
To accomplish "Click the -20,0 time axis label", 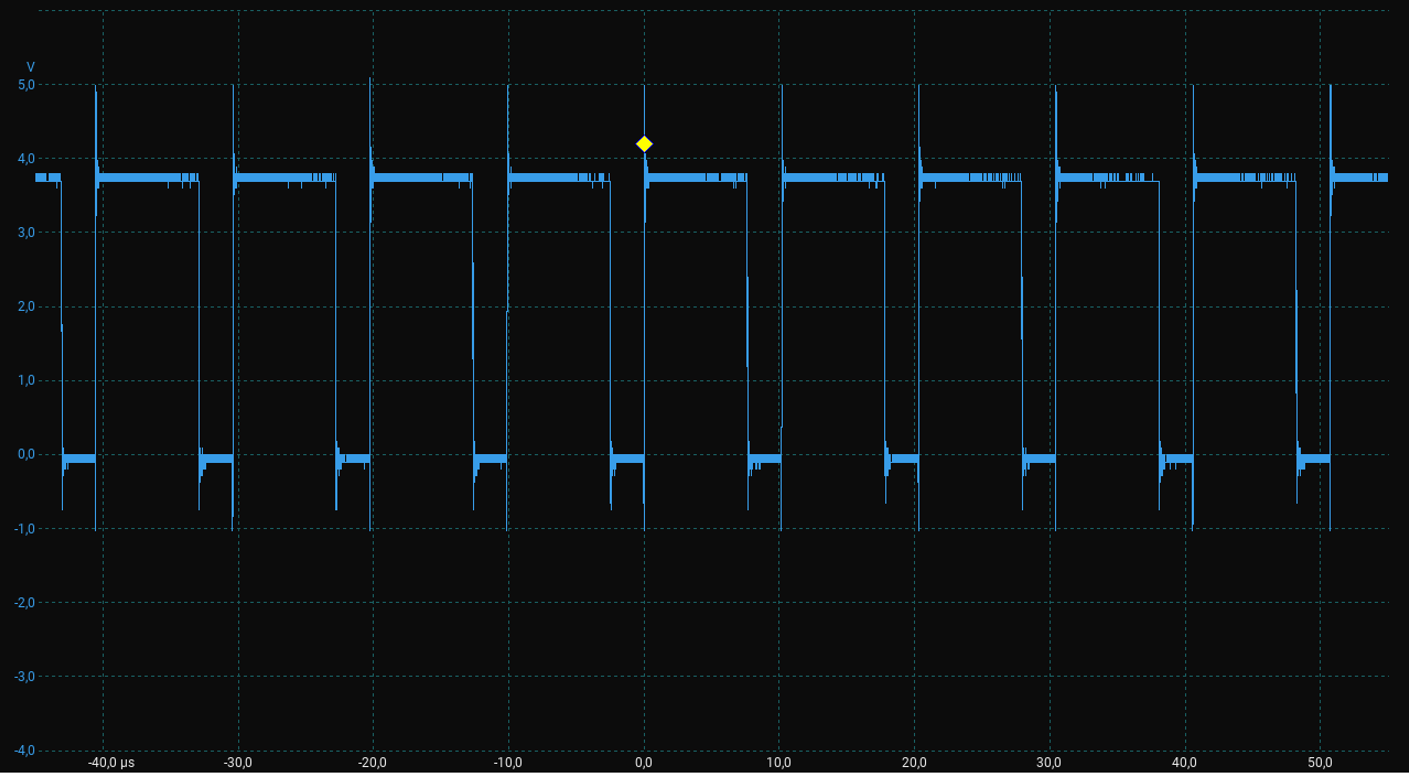I will (x=373, y=763).
